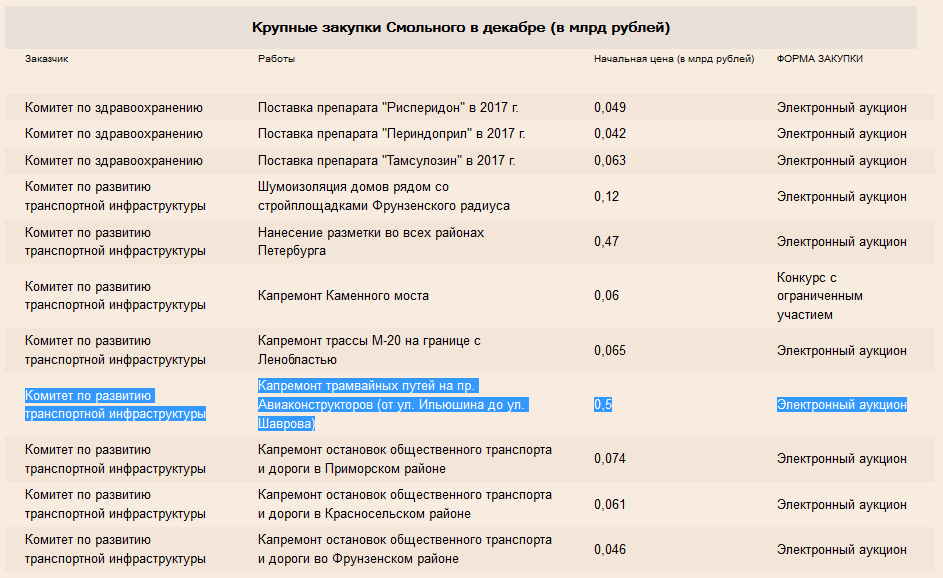Click the highlighted price value 0,5
Image resolution: width=943 pixels, height=578 pixels.
coord(603,405)
